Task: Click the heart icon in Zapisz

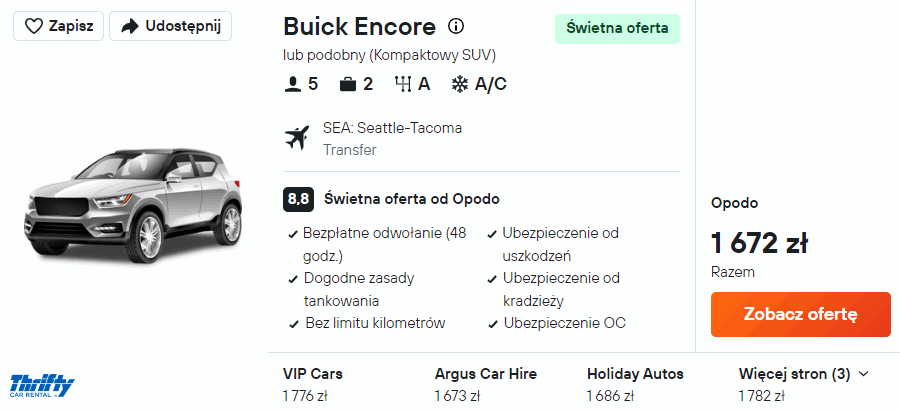Action: coord(34,27)
